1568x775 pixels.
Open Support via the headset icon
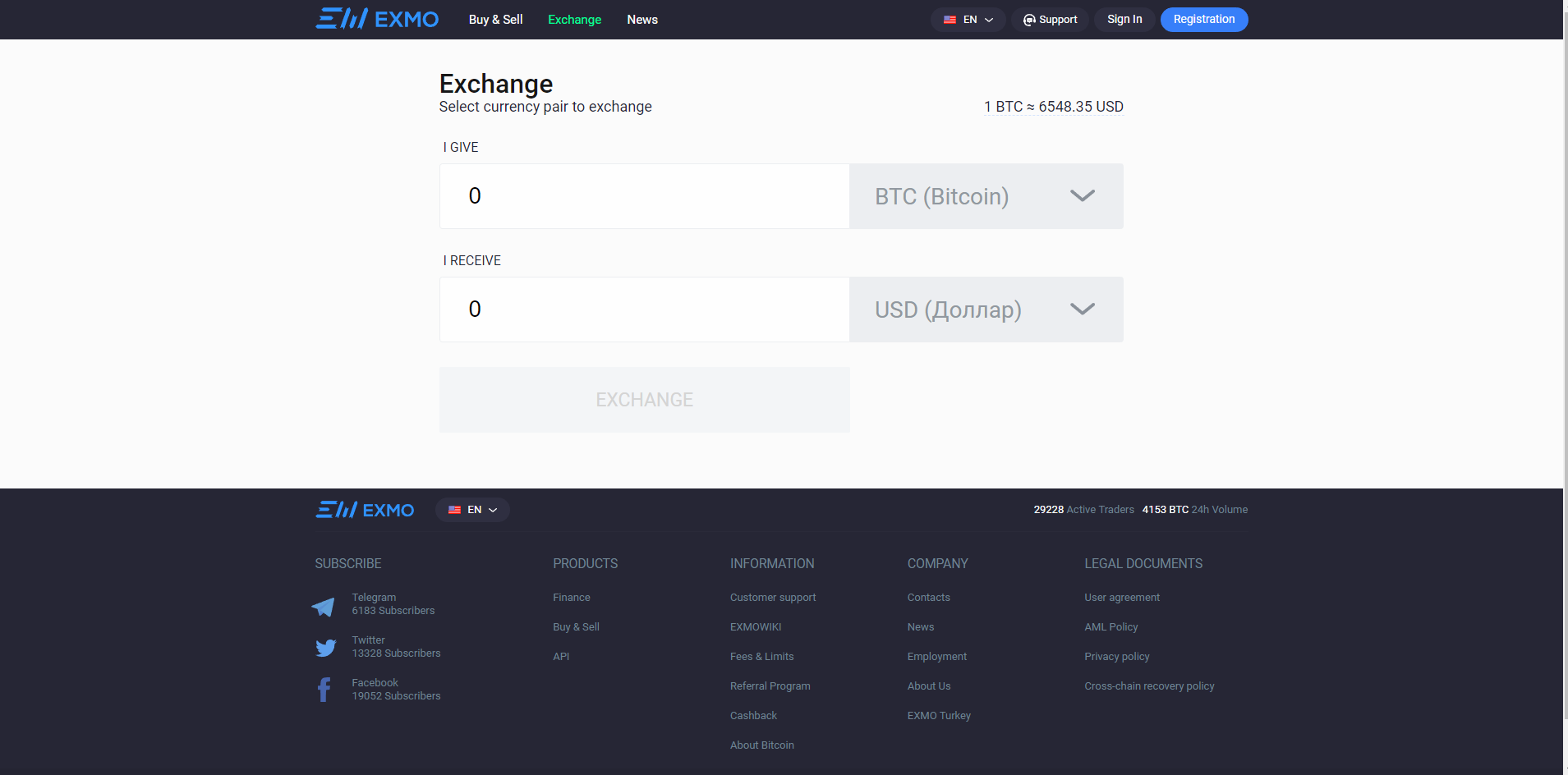(1029, 19)
